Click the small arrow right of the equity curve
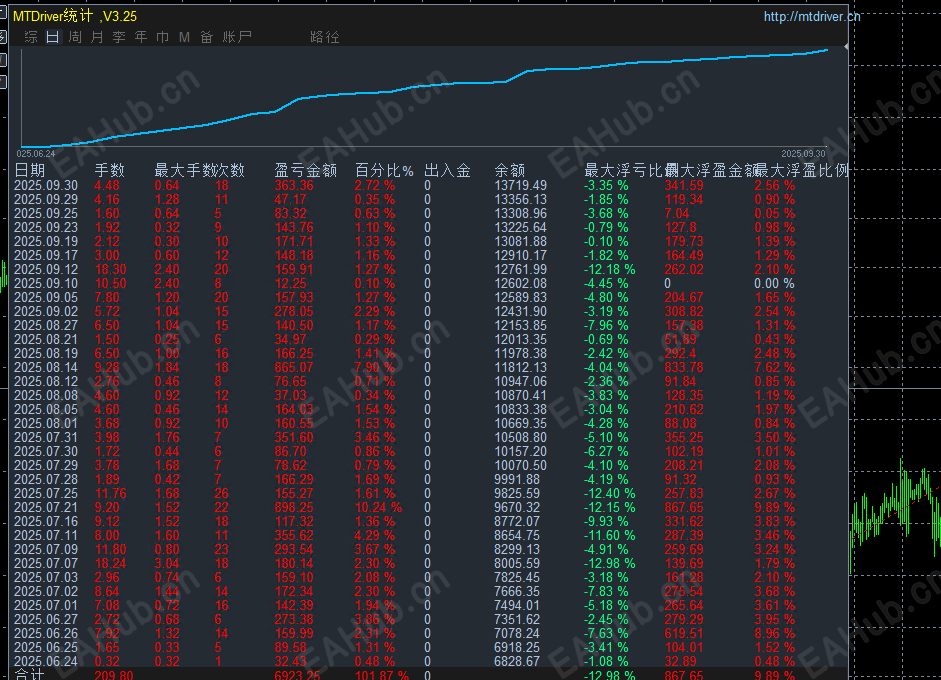The height and width of the screenshot is (680, 941). (846, 47)
